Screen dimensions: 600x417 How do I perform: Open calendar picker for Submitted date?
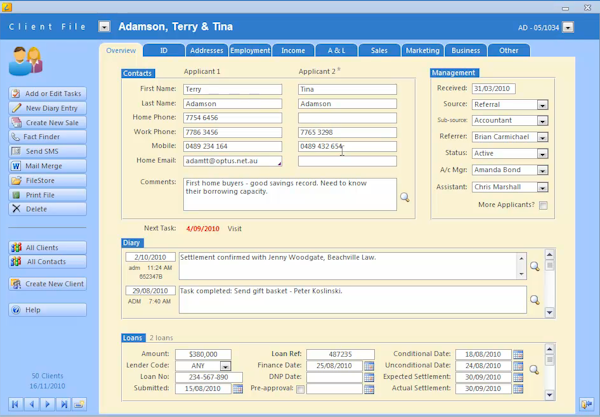pos(238,389)
